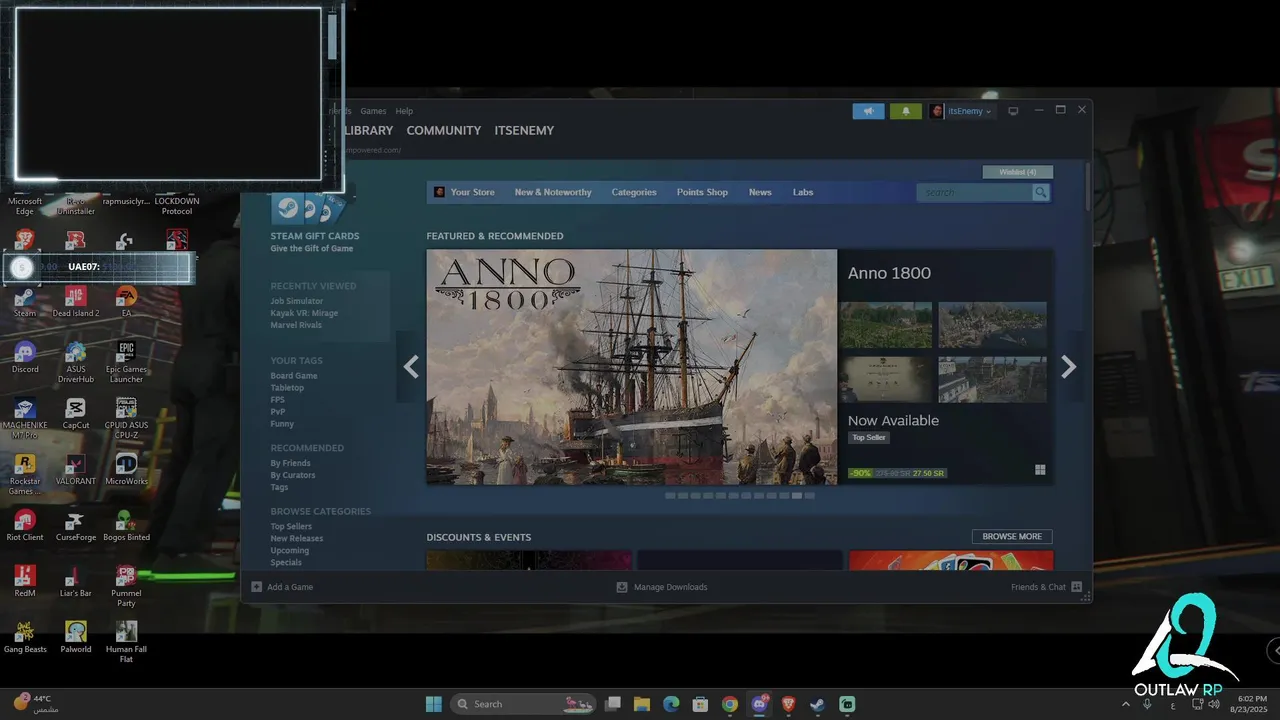Image resolution: width=1280 pixels, height=720 pixels.
Task: Open CapCut desktop shortcut
Action: click(x=75, y=413)
